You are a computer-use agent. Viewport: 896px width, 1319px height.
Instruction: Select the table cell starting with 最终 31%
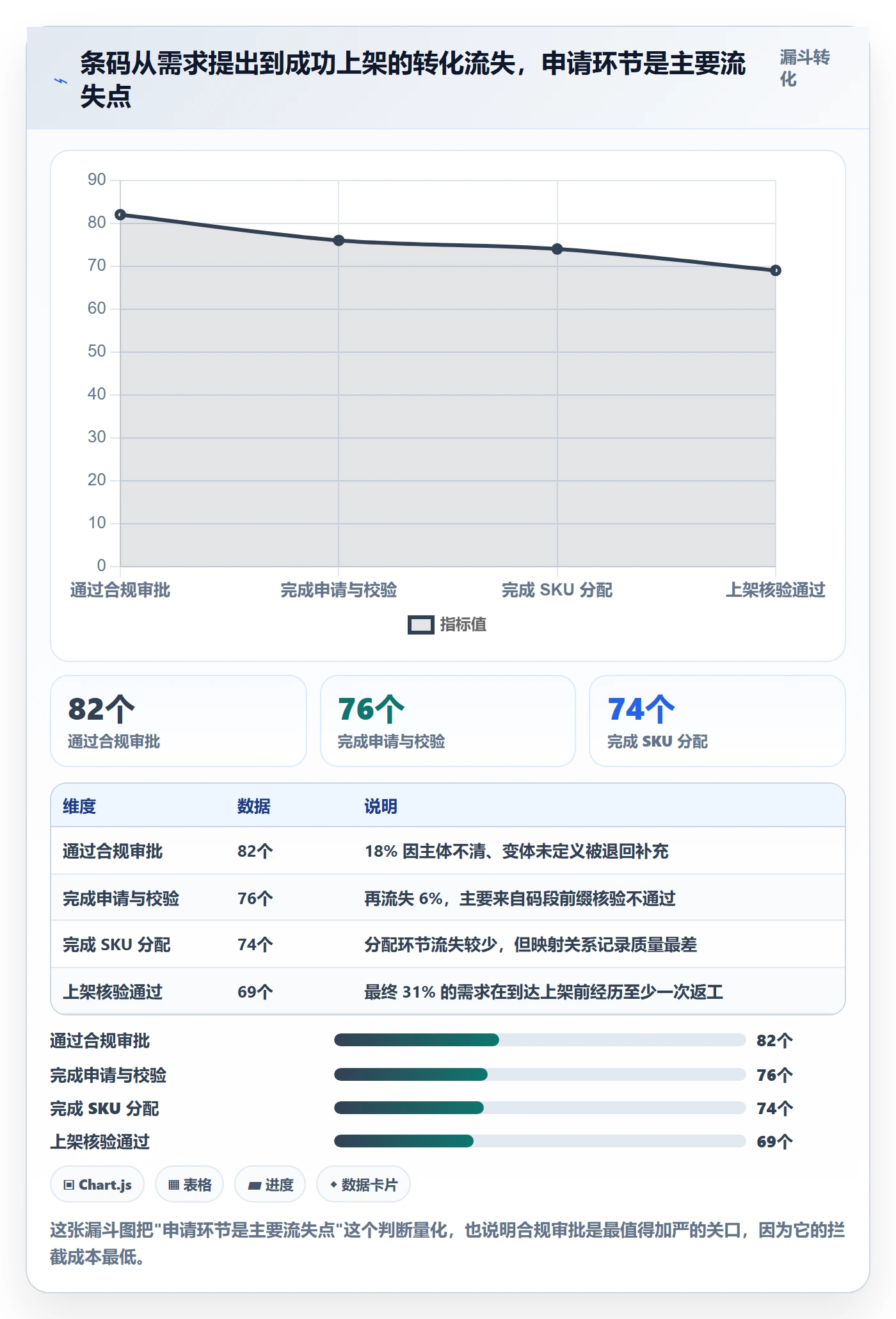(x=543, y=992)
